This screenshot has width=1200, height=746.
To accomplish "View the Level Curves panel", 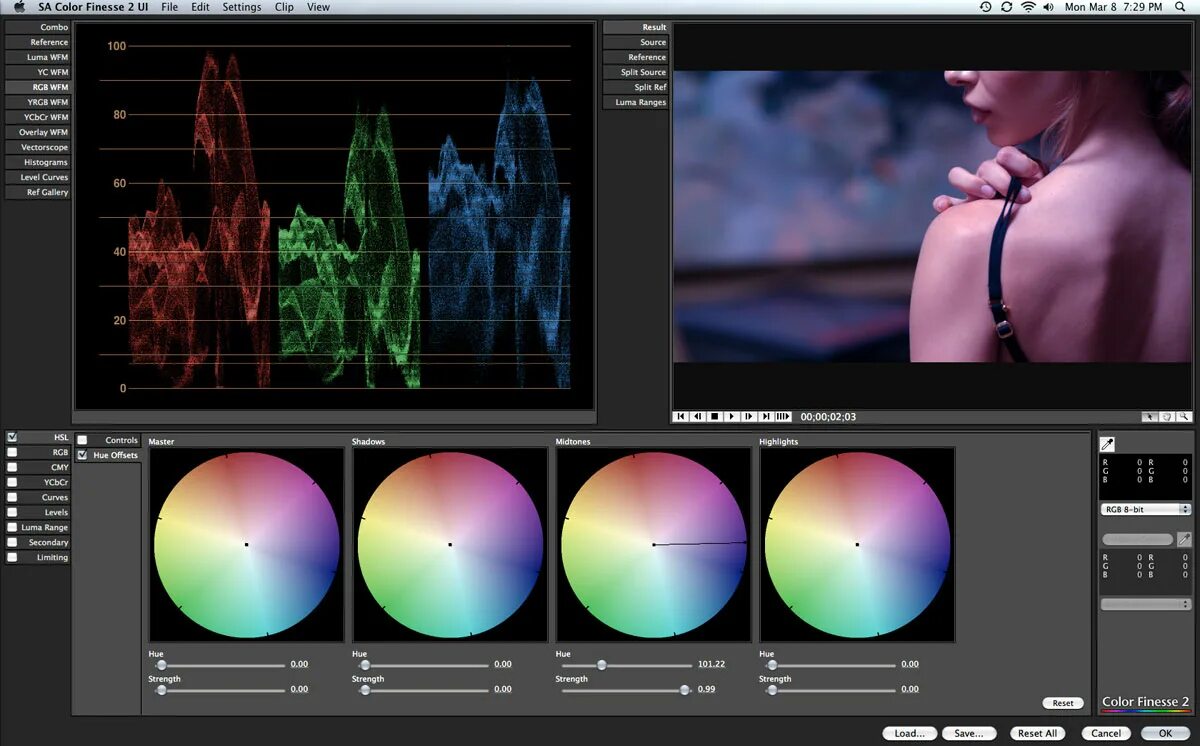I will [x=40, y=176].
